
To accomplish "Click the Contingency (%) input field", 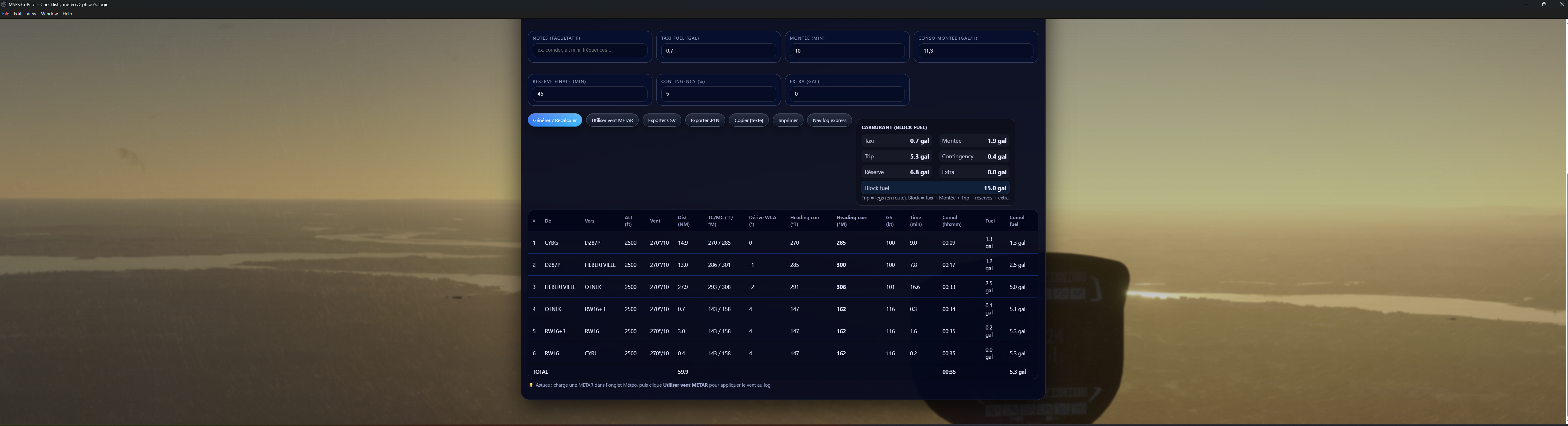I will (x=718, y=94).
